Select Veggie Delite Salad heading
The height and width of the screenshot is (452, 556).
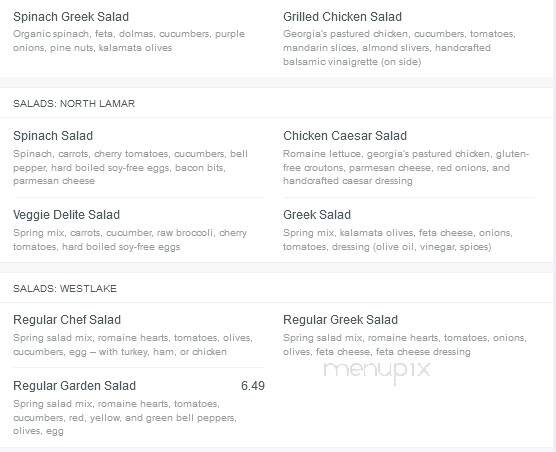[66, 215]
